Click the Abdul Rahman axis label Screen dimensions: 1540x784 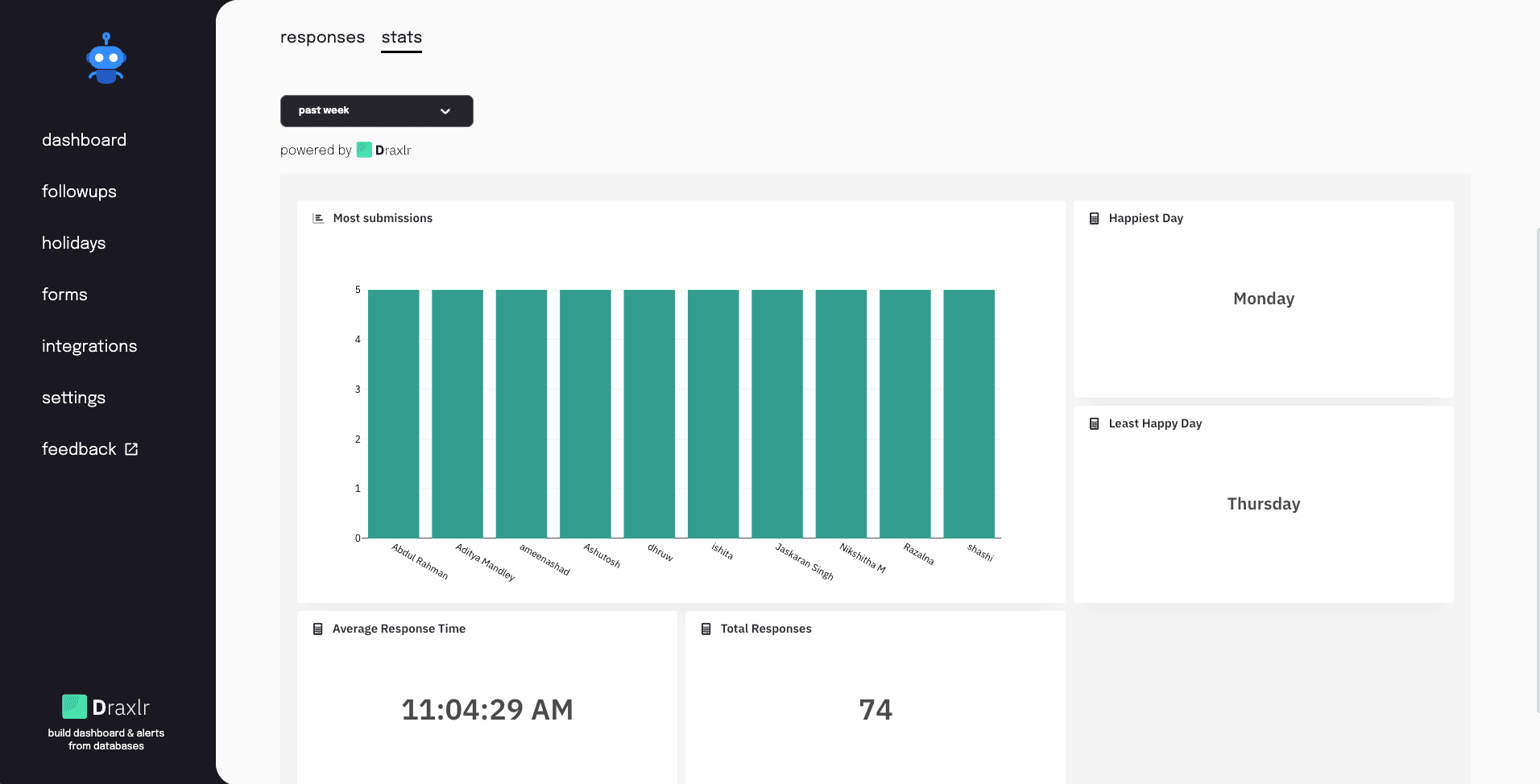point(420,561)
